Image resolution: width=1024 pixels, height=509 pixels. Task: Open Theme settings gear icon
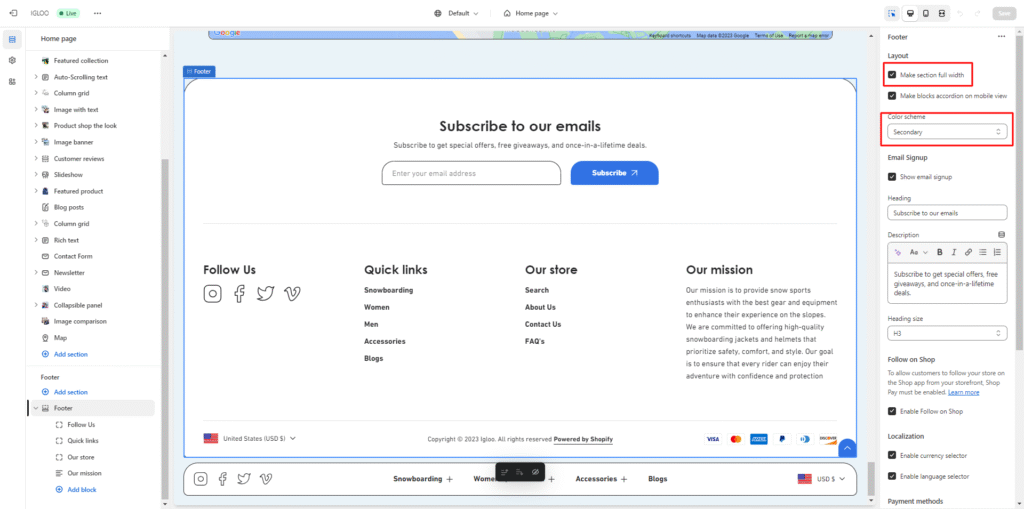pyautogui.click(x=12, y=60)
